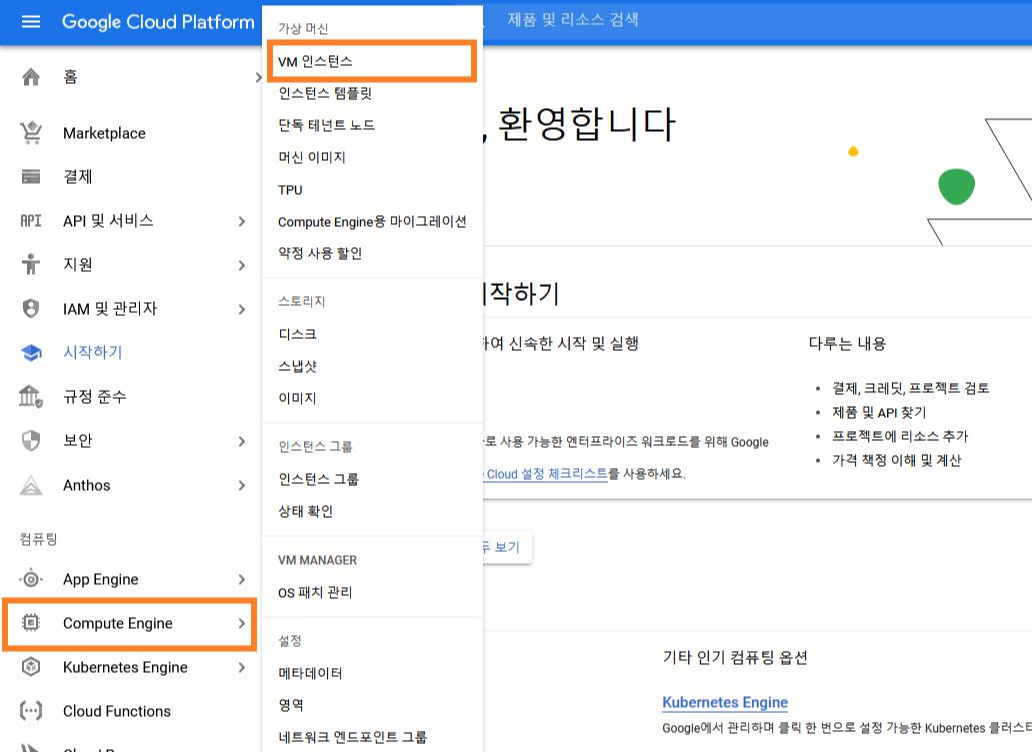This screenshot has height=752, width=1032.
Task: Expand the IAM 및 관리자 submenu arrow
Action: [x=242, y=309]
